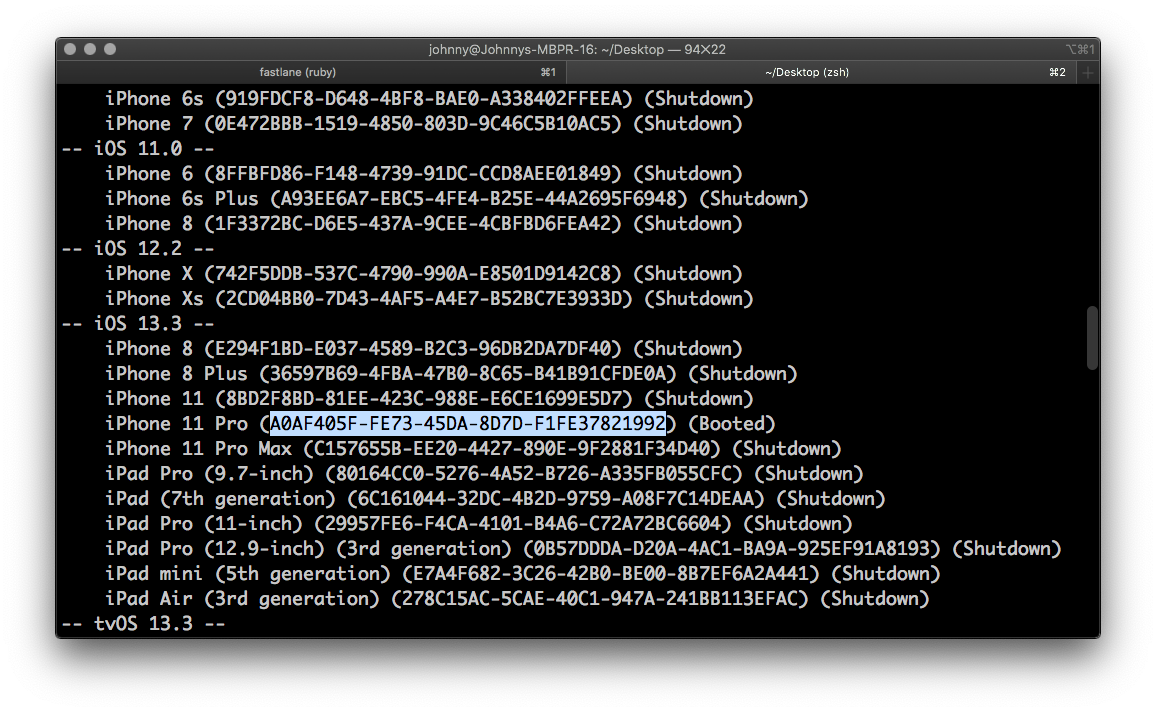
Task: Click the iPhone 11 Pro Max line
Action: pyautogui.click(x=473, y=449)
